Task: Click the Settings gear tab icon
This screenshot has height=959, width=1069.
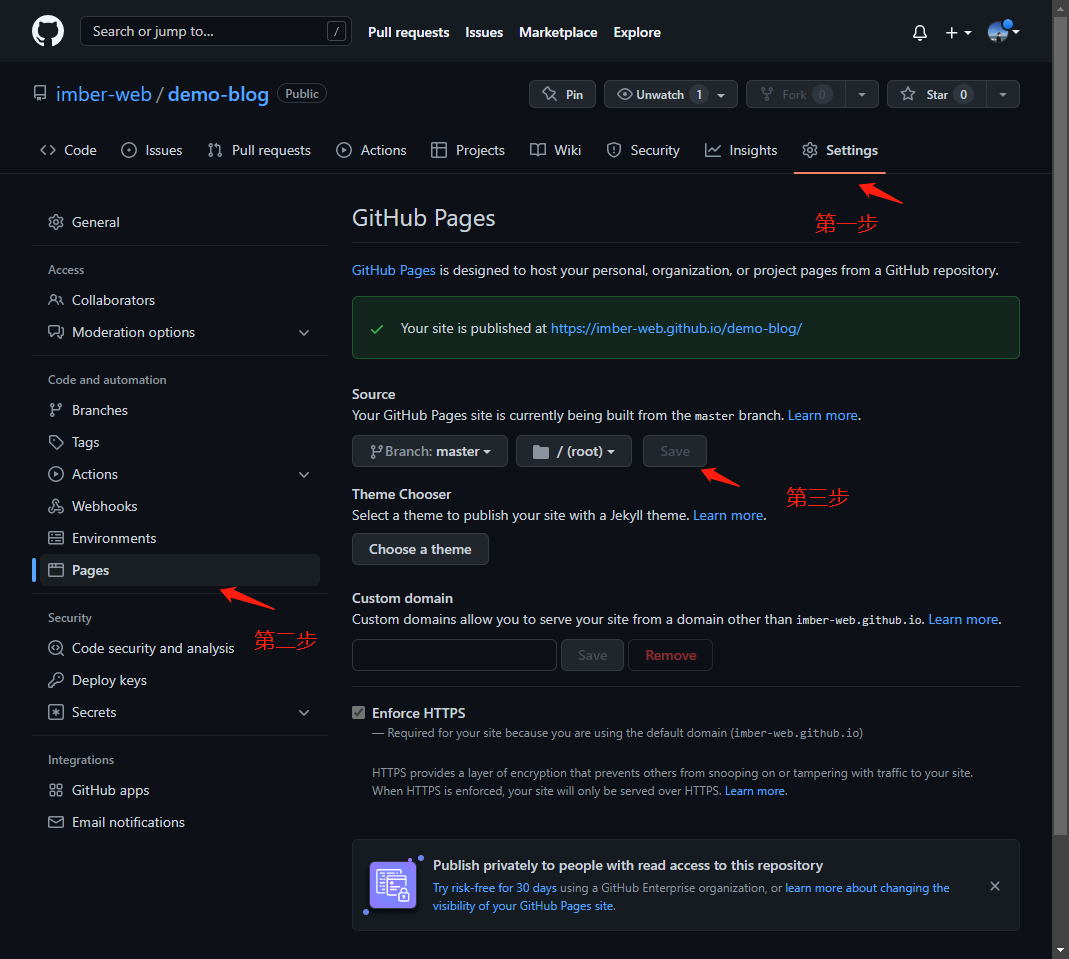Action: click(x=810, y=150)
